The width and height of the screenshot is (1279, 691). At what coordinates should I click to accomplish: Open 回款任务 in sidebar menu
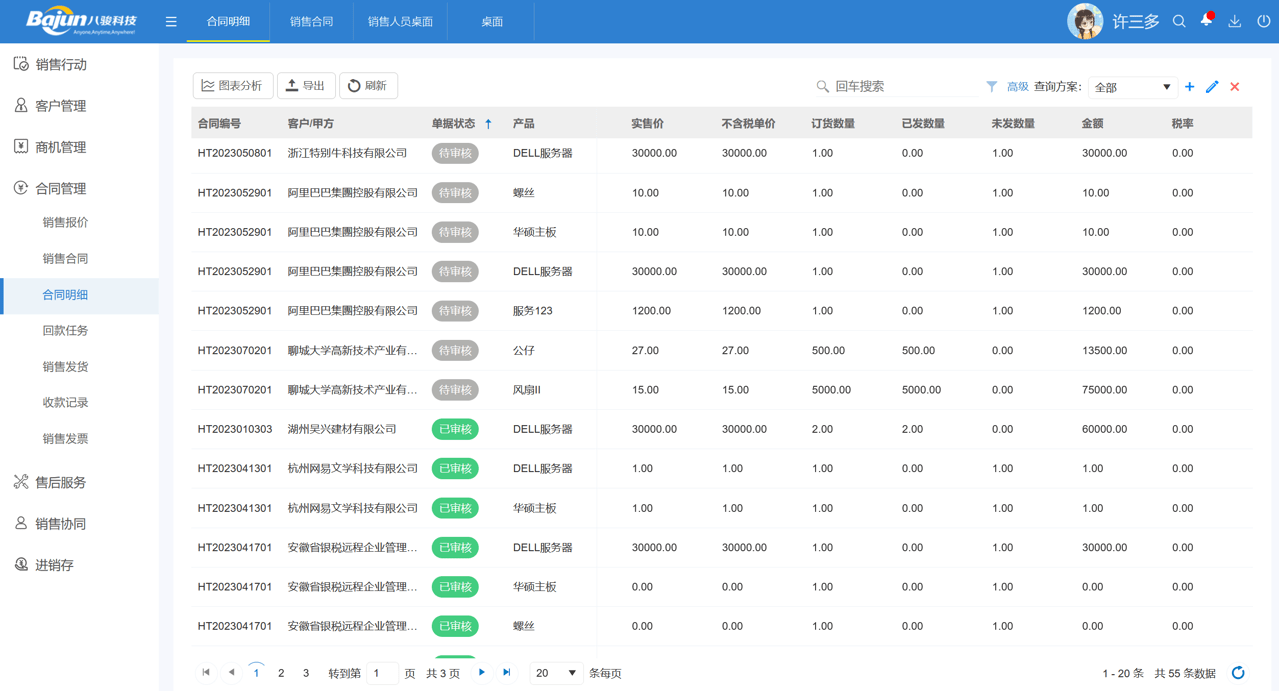(65, 330)
